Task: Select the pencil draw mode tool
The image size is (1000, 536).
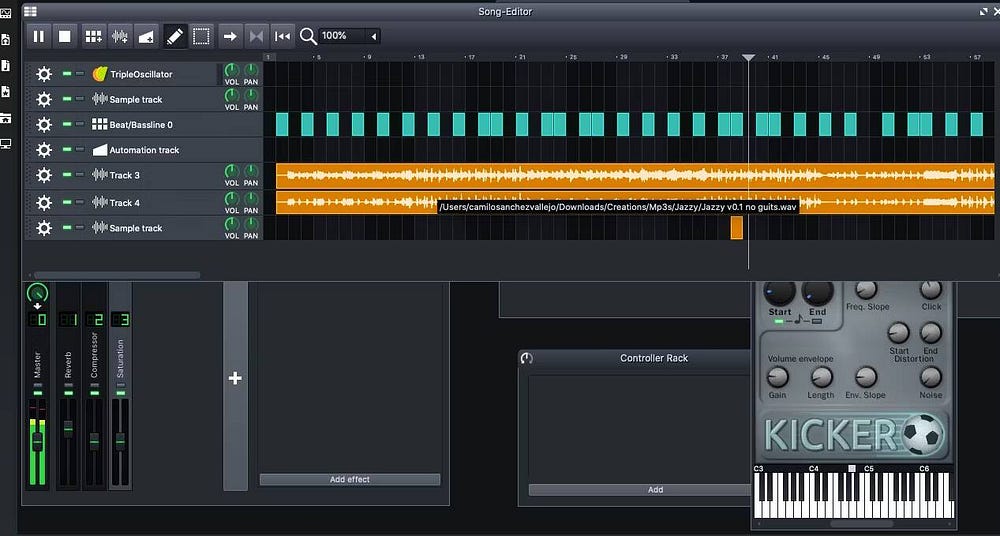Action: pos(175,36)
